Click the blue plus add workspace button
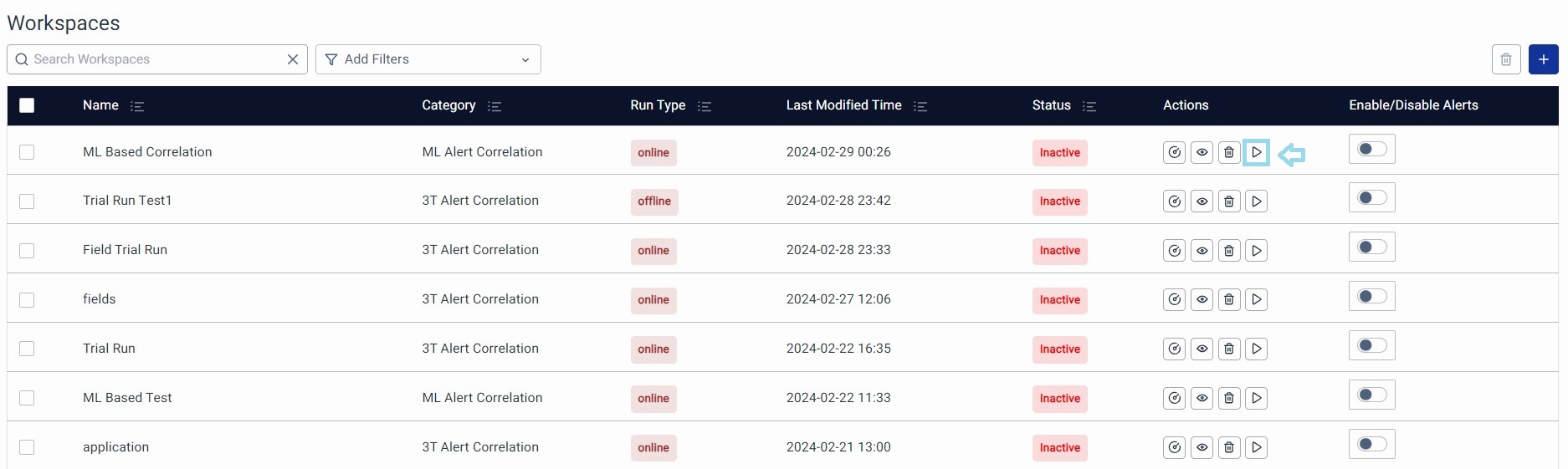The image size is (1568, 469). (1543, 59)
